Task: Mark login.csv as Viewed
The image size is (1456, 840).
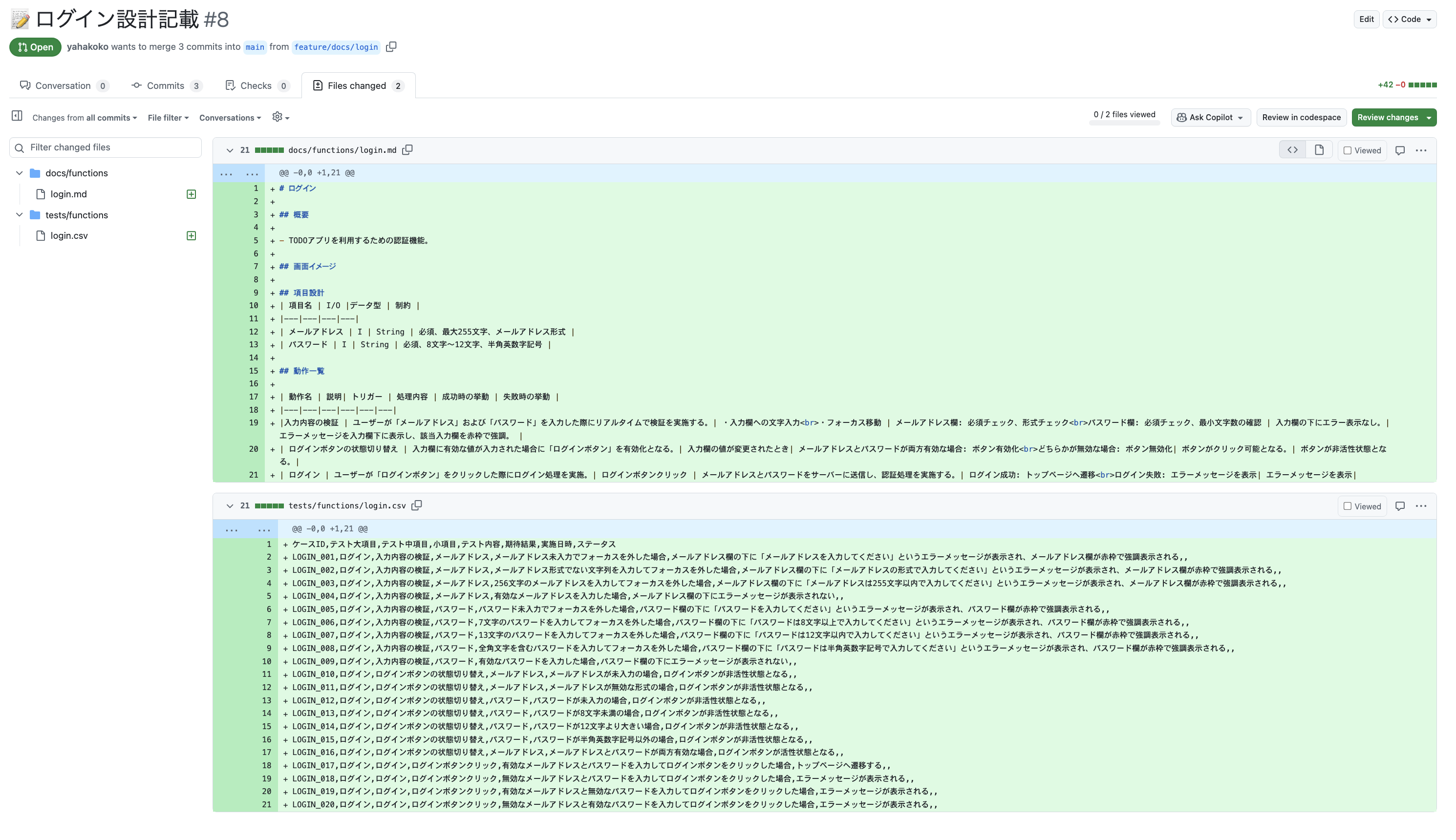Action: click(1348, 506)
